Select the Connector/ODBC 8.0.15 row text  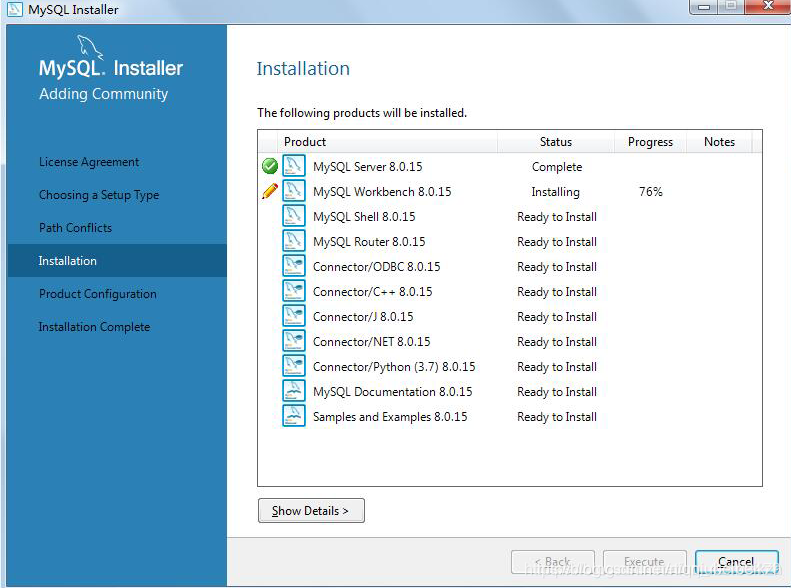pos(377,267)
